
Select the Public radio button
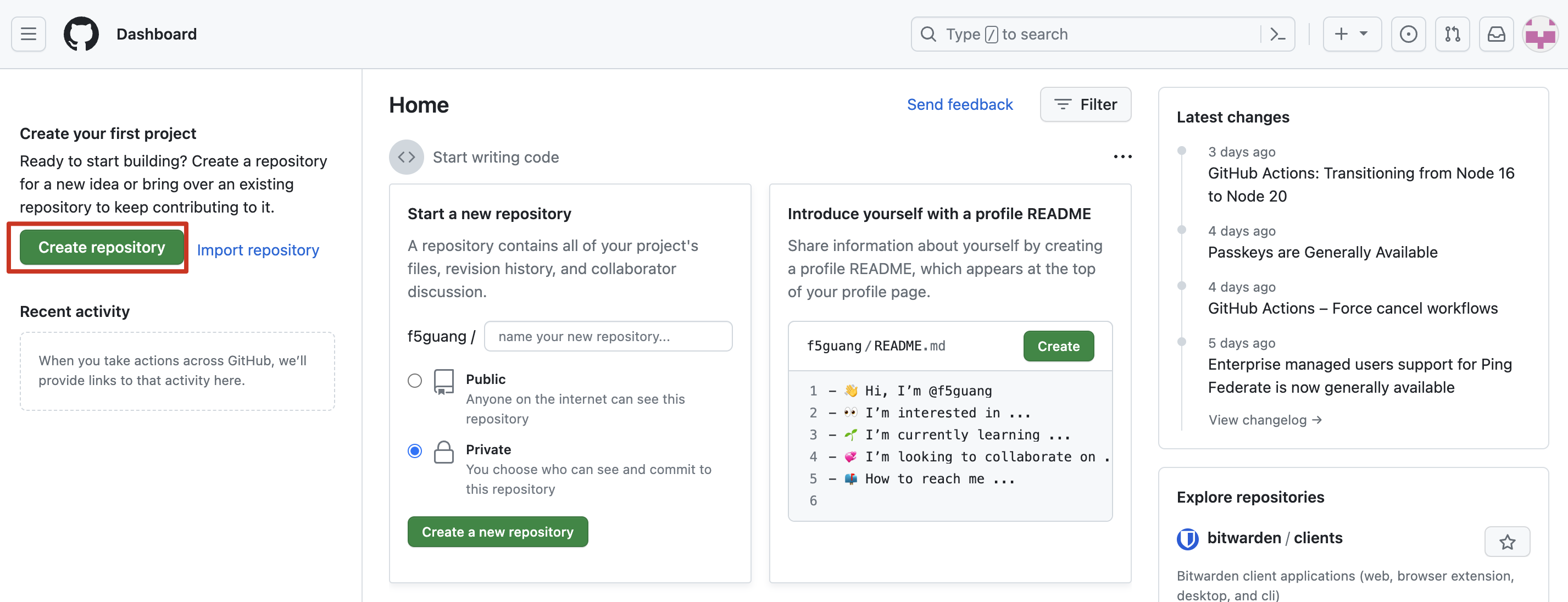click(x=414, y=381)
